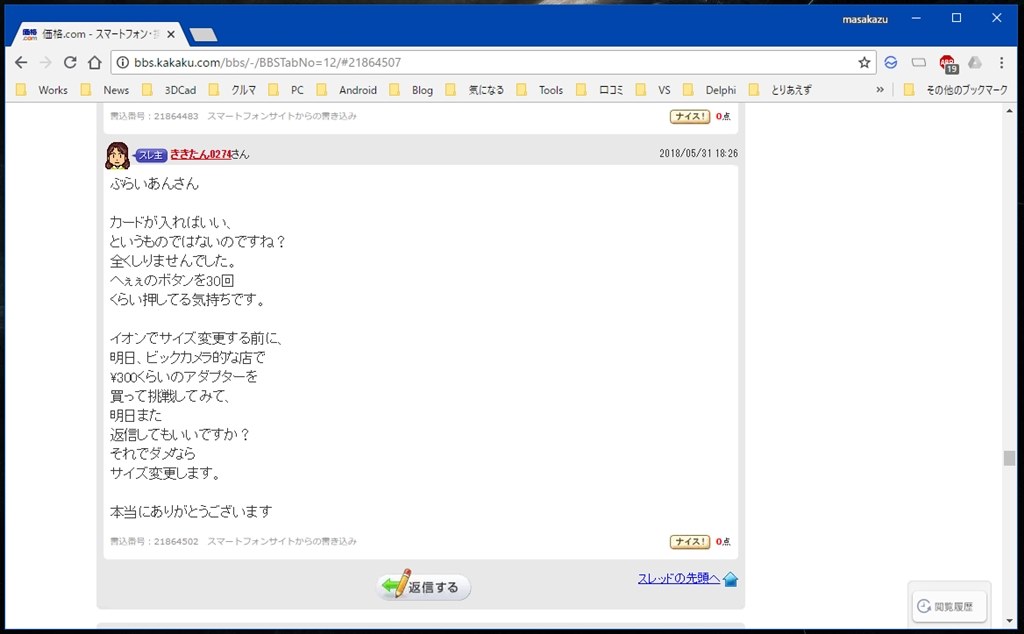Open the Blog bookmark folder

click(x=411, y=90)
